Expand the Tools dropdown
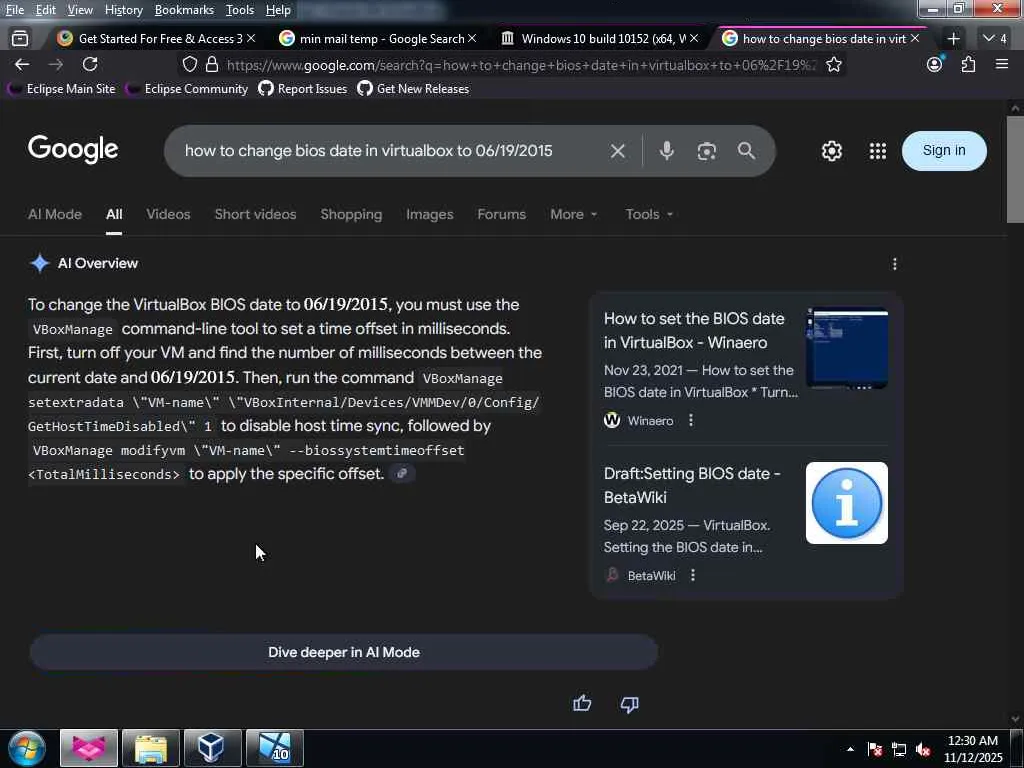The width and height of the screenshot is (1024, 768). pos(649,214)
